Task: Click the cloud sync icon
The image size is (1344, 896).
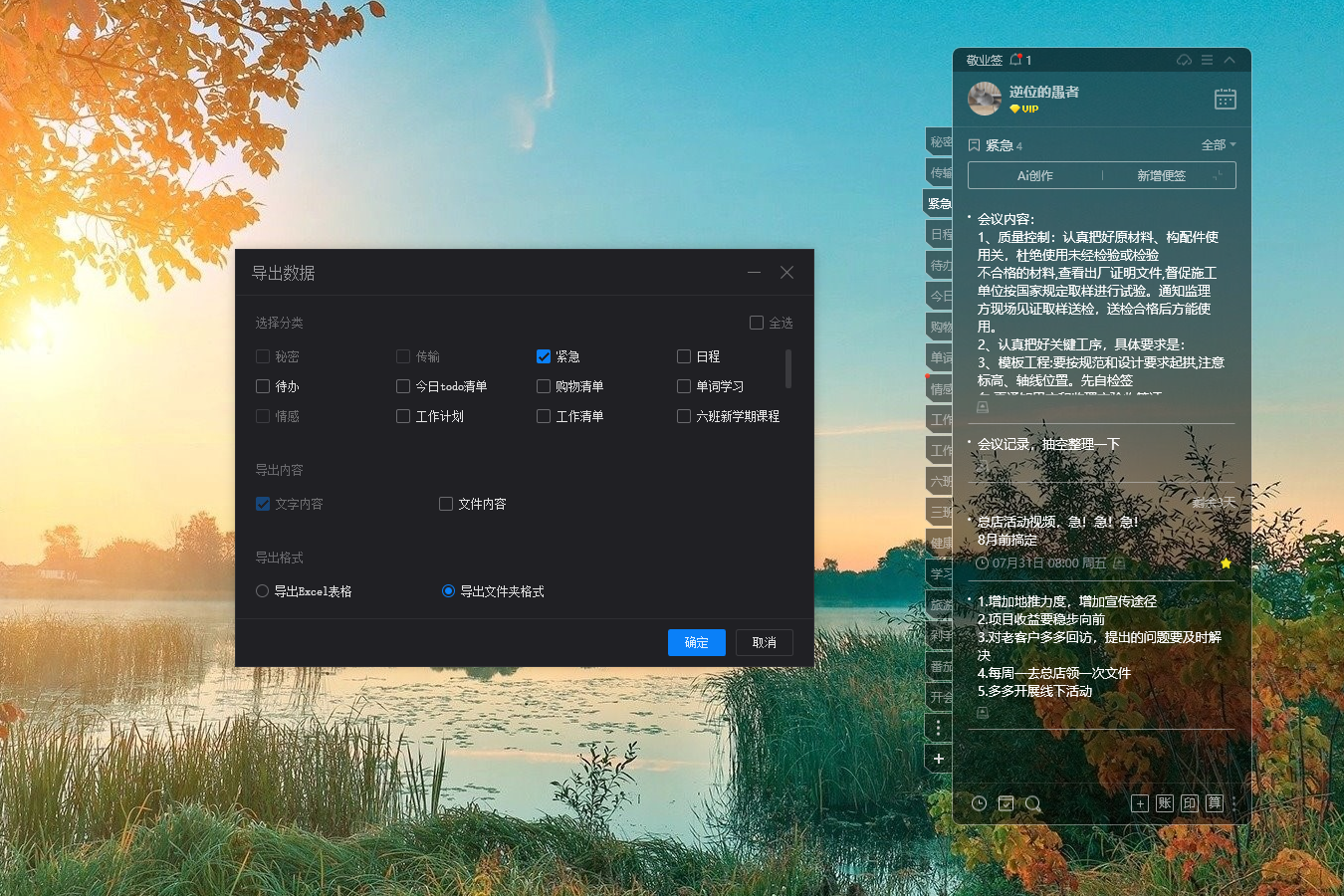Action: pos(1184,60)
